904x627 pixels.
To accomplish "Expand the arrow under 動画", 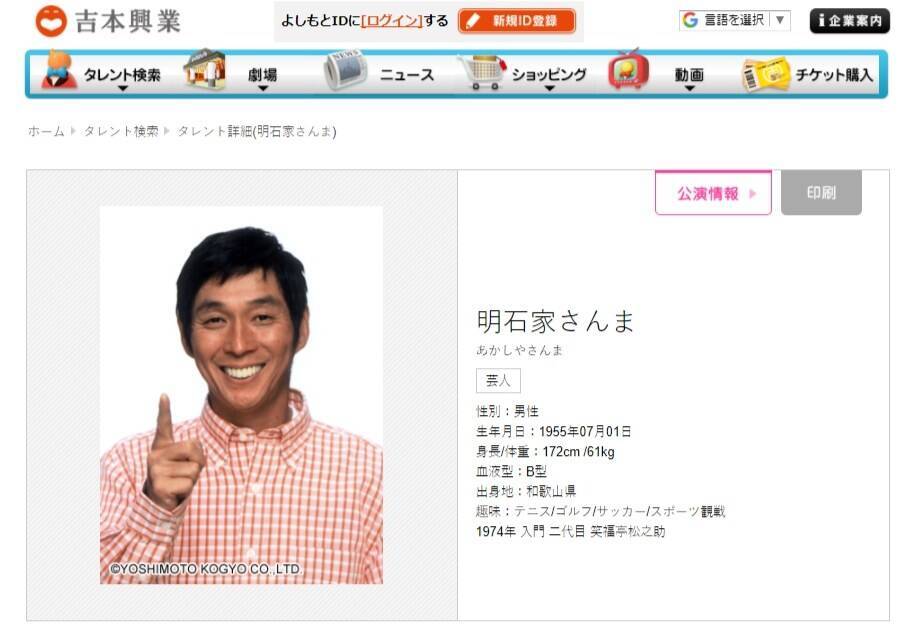I will click(690, 88).
